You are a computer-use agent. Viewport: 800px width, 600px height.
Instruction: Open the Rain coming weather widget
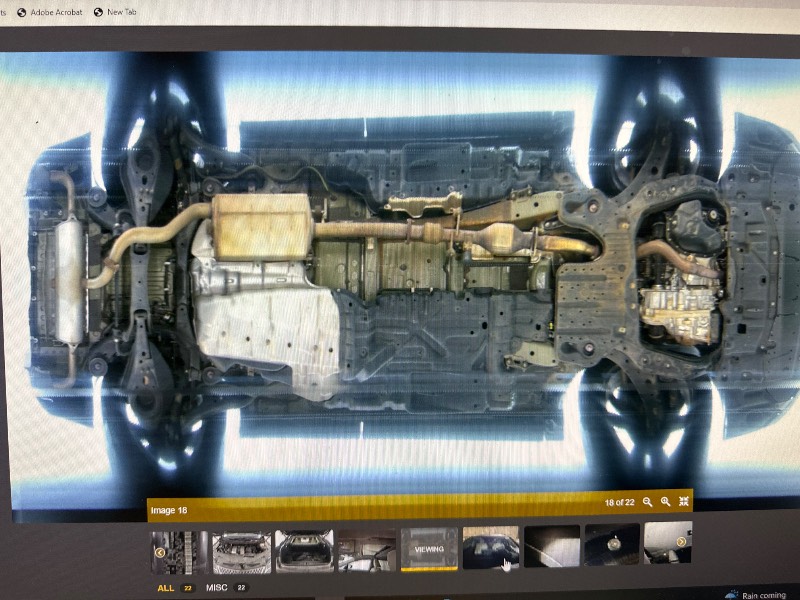click(762, 593)
